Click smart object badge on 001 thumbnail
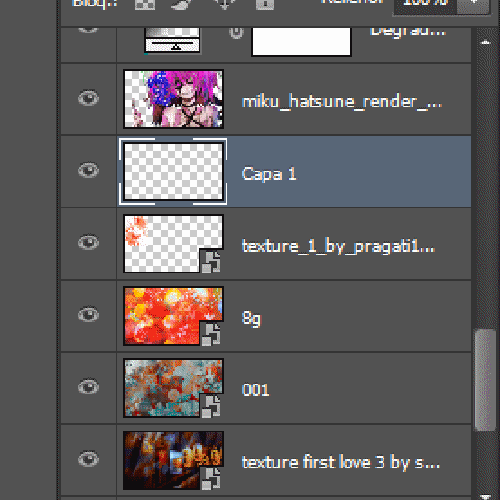The image size is (500, 500). click(211, 406)
